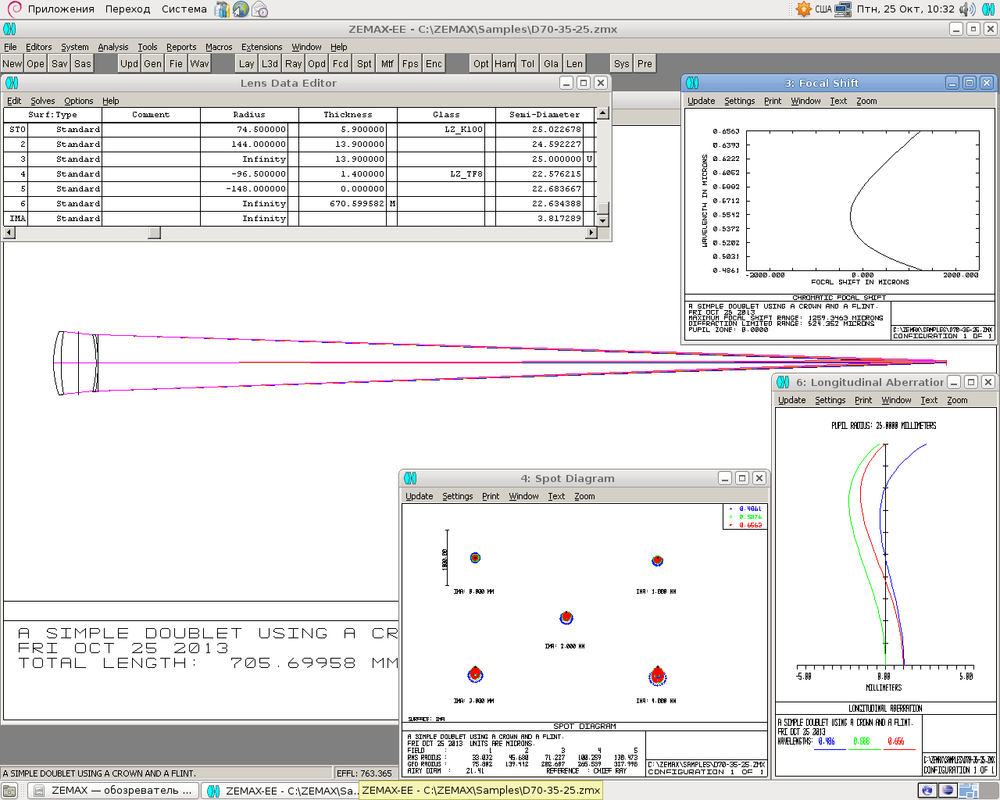The height and width of the screenshot is (800, 1000).
Task: Open the Fps toolbar button
Action: pos(410,63)
